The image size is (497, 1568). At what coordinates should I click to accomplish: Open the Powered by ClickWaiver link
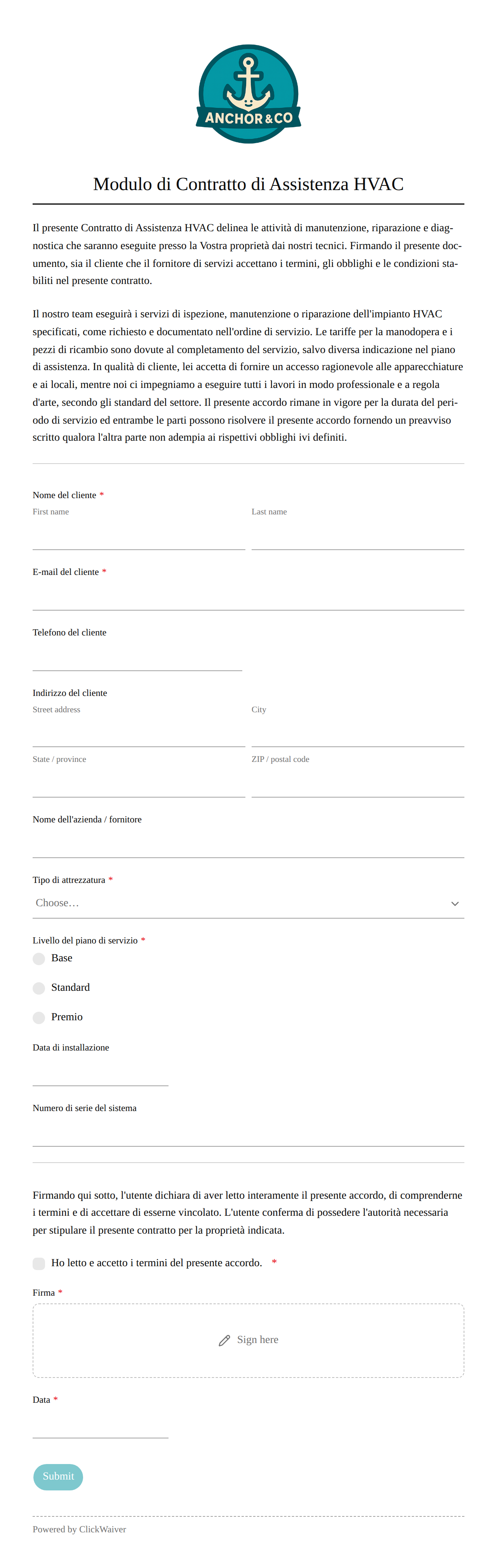pos(79,1529)
